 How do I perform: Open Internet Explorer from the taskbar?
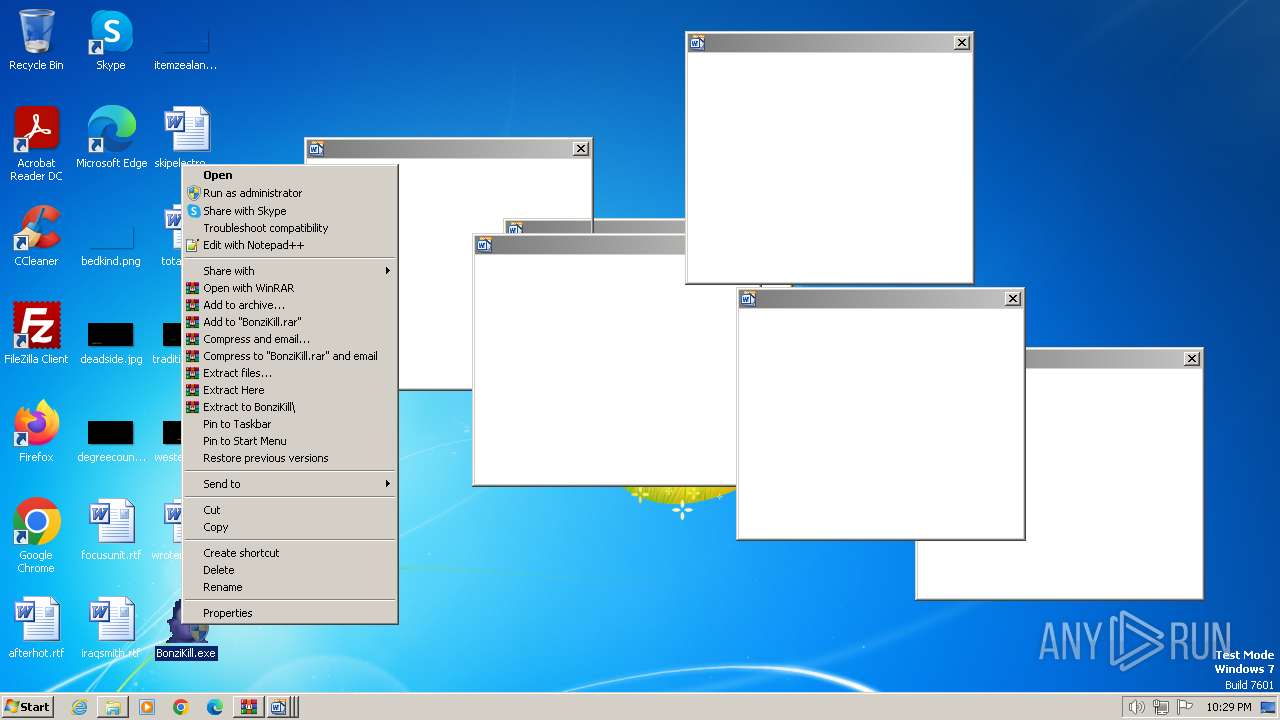point(79,707)
